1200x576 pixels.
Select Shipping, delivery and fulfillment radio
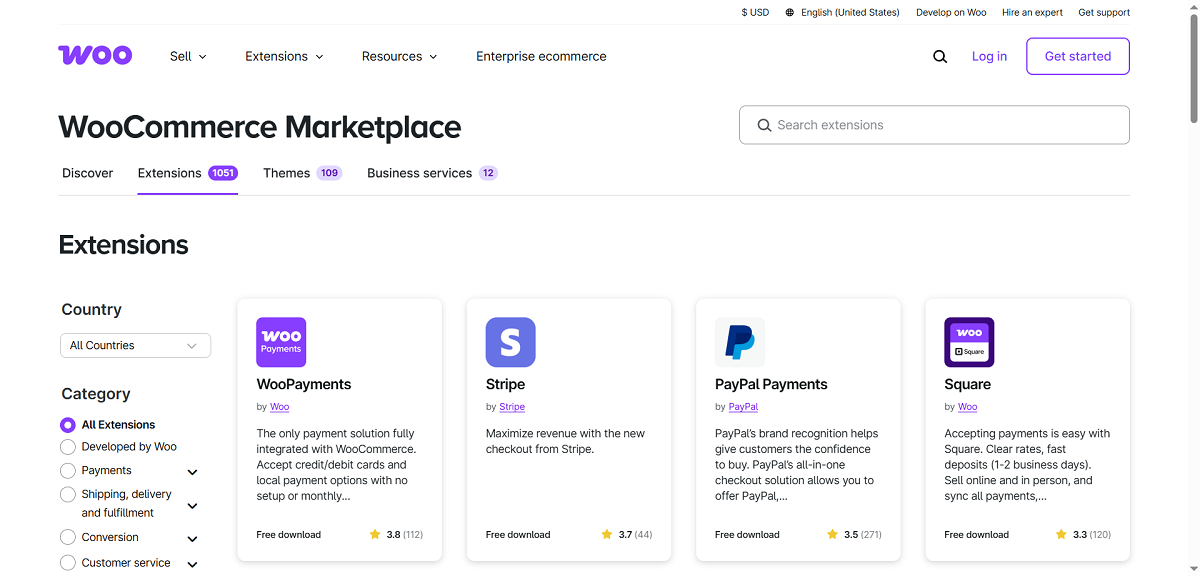point(68,494)
